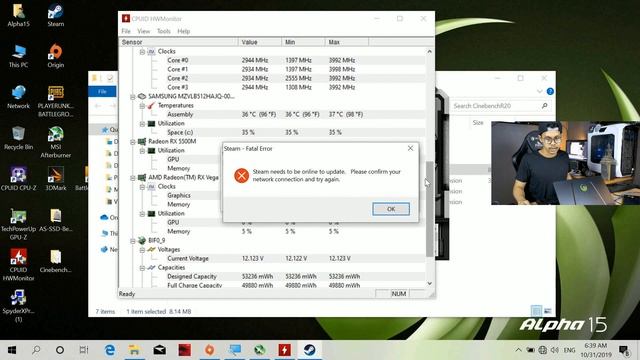
Task: Open the network status tray icon
Action: coord(542,350)
